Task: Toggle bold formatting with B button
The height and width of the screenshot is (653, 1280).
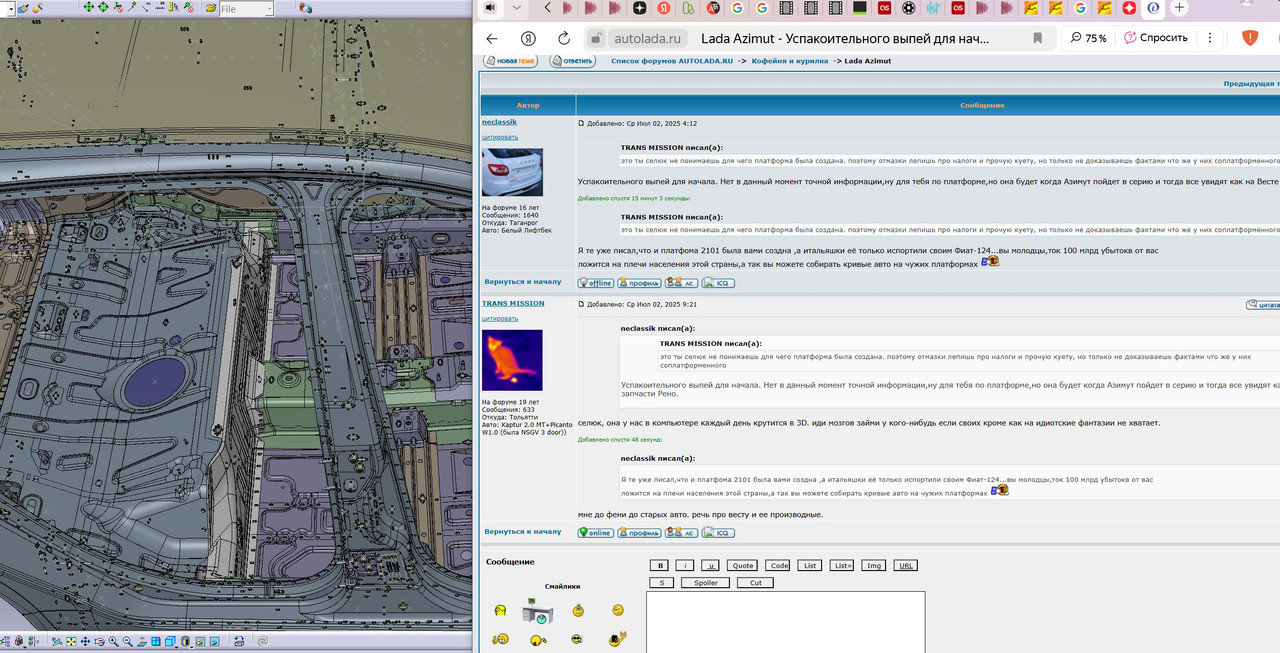Action: [659, 565]
